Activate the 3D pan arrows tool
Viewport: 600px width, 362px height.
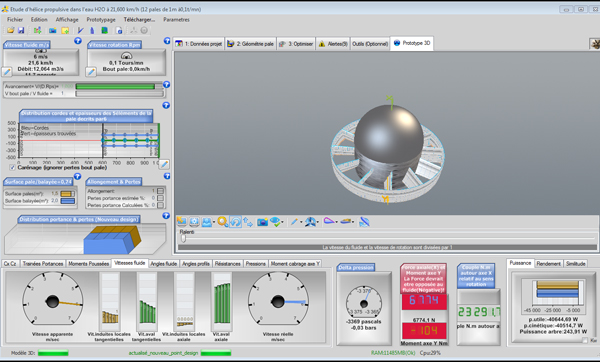click(248, 222)
